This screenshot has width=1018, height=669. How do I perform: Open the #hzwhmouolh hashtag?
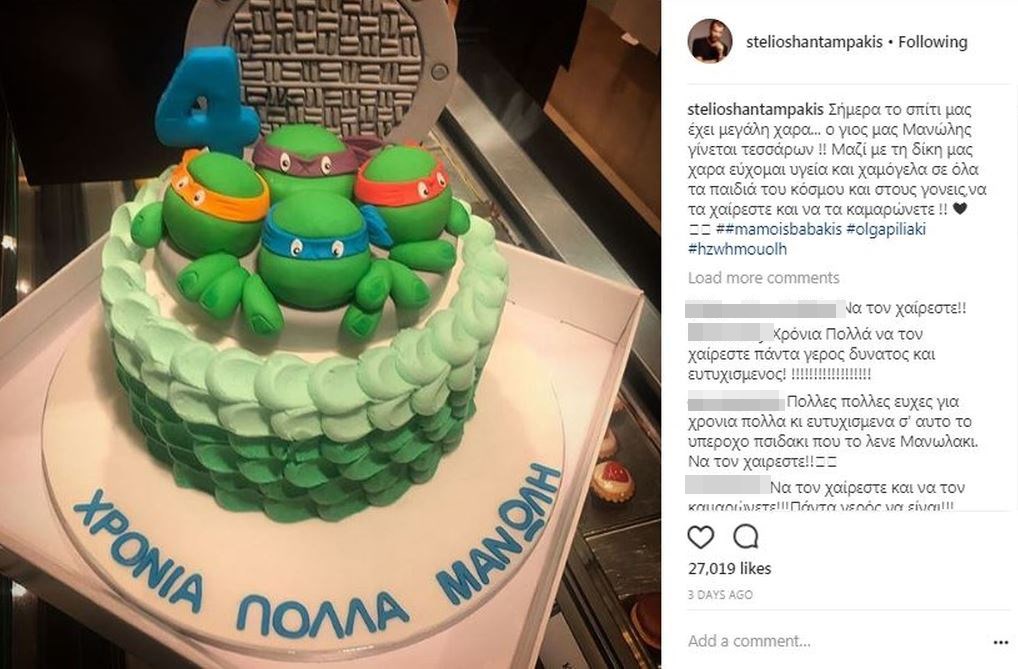pos(738,249)
